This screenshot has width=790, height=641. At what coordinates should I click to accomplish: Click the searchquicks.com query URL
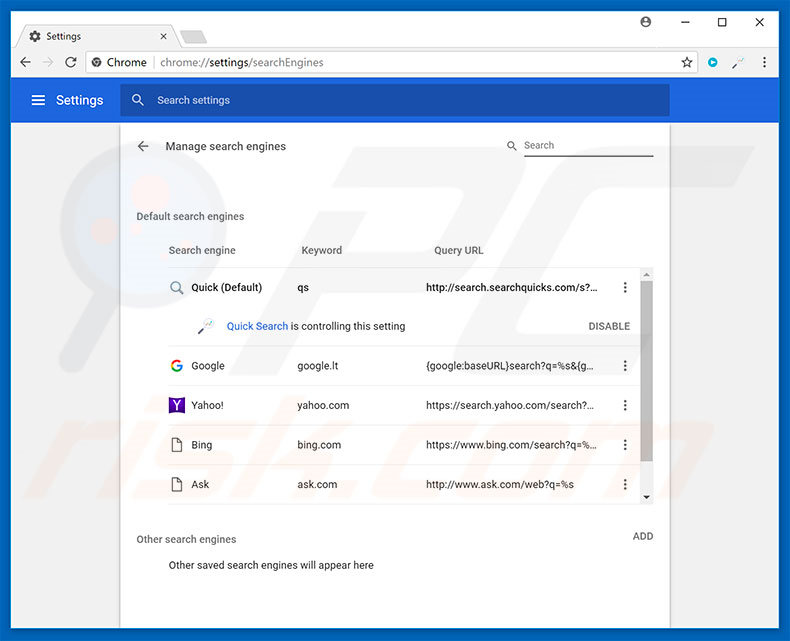pos(511,288)
